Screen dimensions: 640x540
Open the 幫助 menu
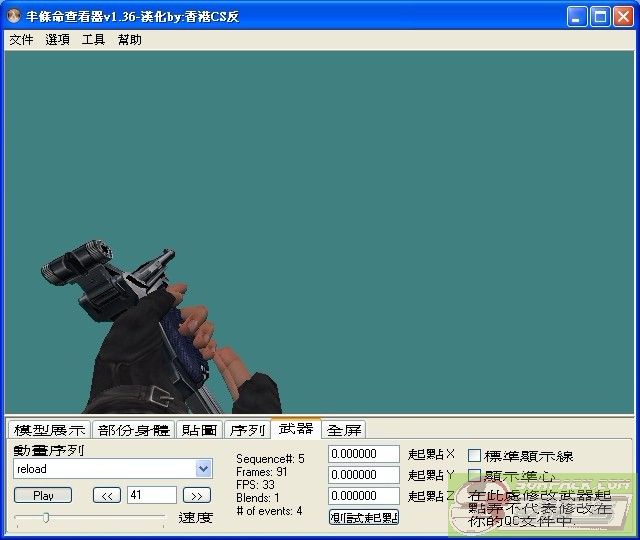[129, 40]
